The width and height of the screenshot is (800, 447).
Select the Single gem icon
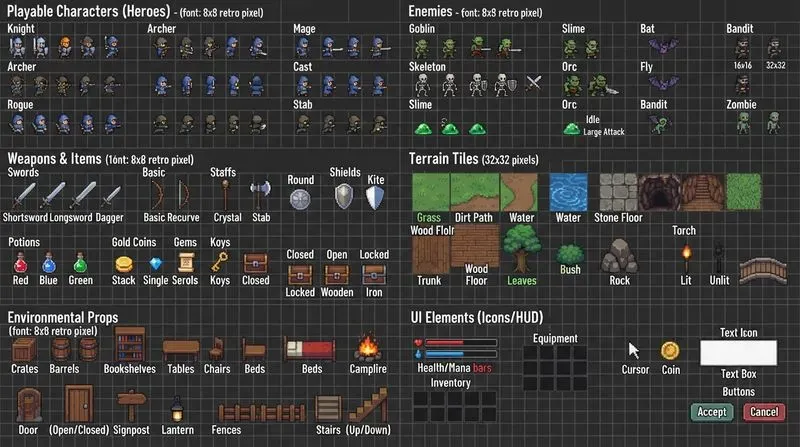tap(156, 263)
